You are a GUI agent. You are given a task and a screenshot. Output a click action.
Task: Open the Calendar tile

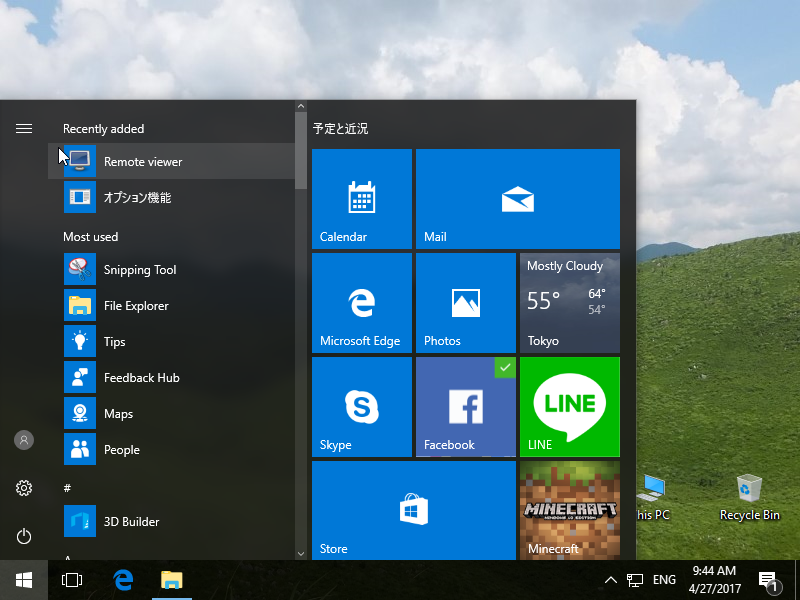tap(361, 199)
